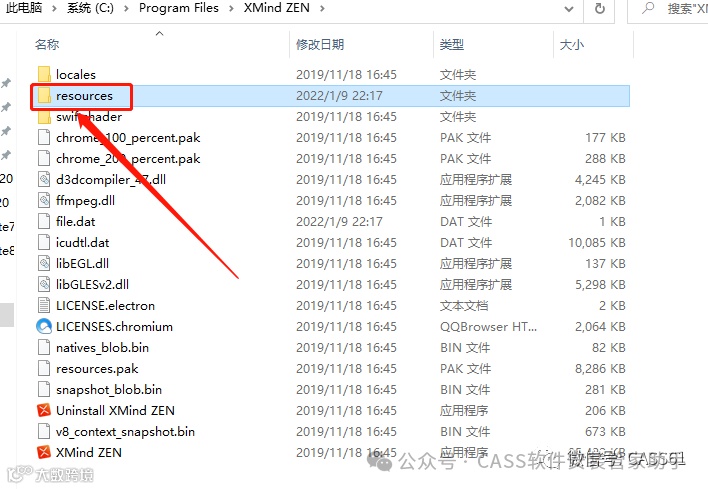This screenshot has width=708, height=489.
Task: Go to 此电脑 in breadcrumb
Action: [x=24, y=8]
